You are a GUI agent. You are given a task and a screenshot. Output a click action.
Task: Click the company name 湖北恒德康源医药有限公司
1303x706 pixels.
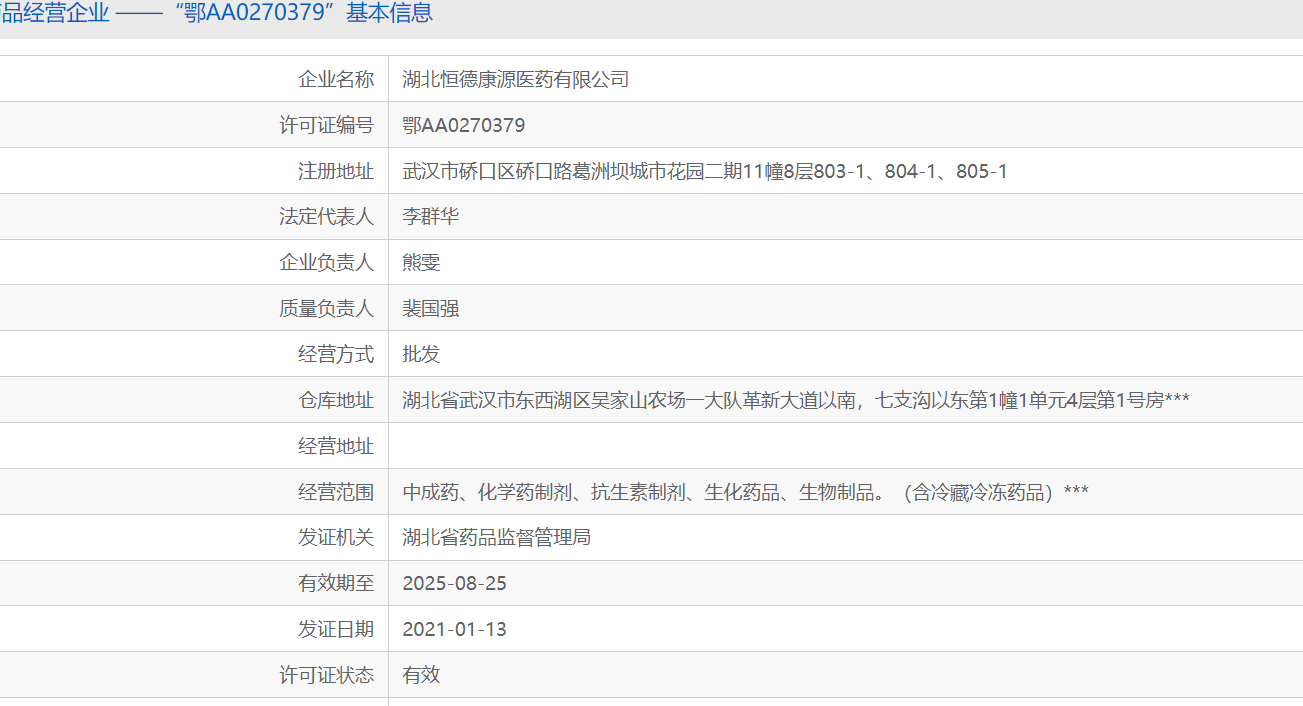tap(515, 79)
